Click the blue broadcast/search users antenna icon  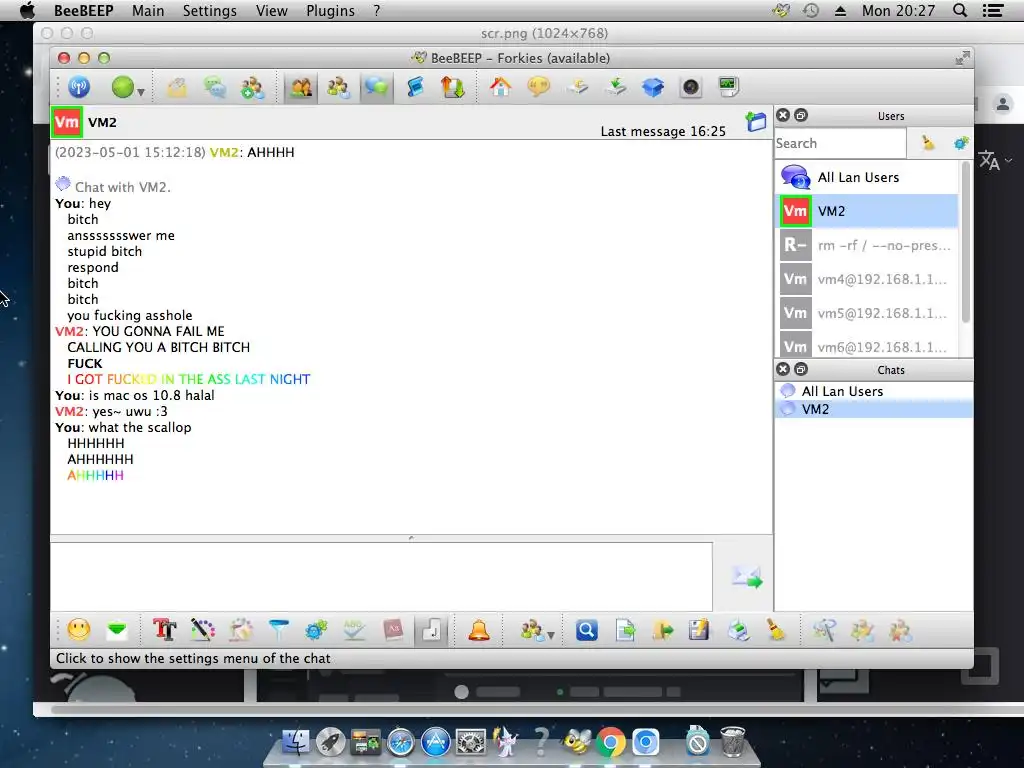pos(79,87)
